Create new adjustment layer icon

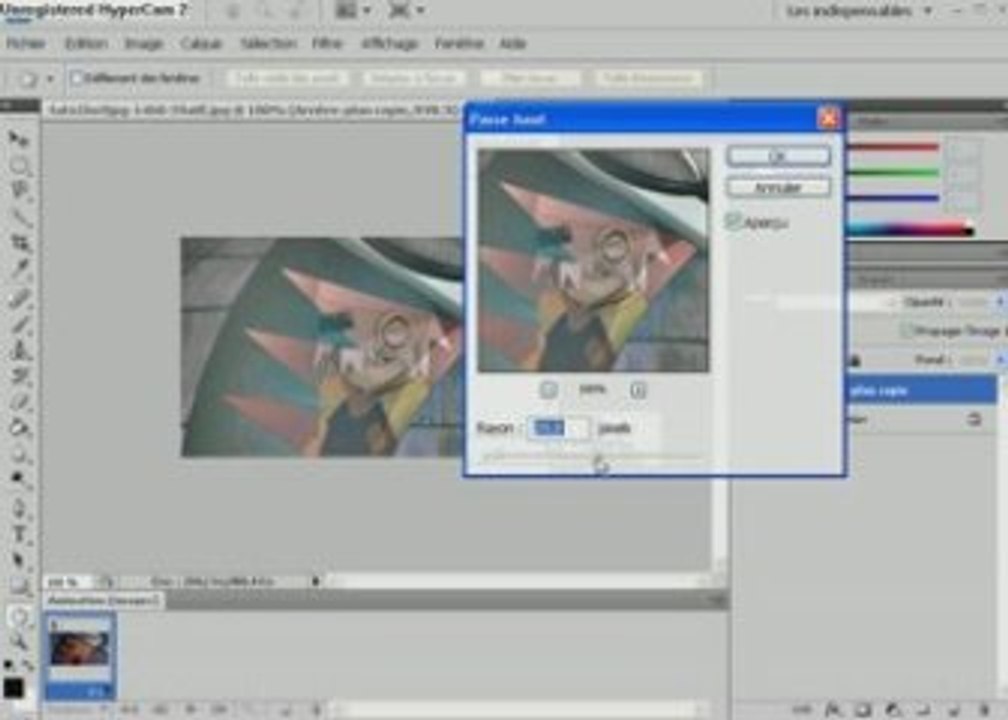(893, 709)
